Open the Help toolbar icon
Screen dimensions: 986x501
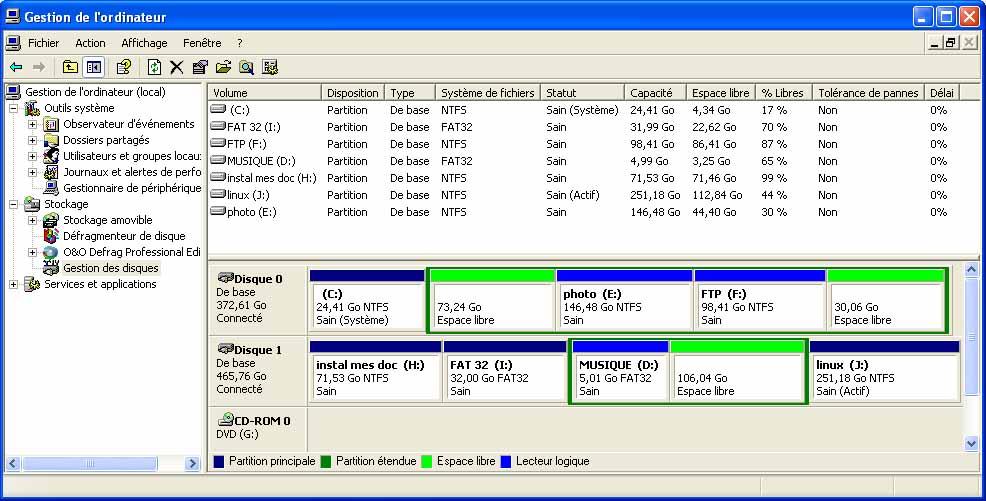point(124,67)
